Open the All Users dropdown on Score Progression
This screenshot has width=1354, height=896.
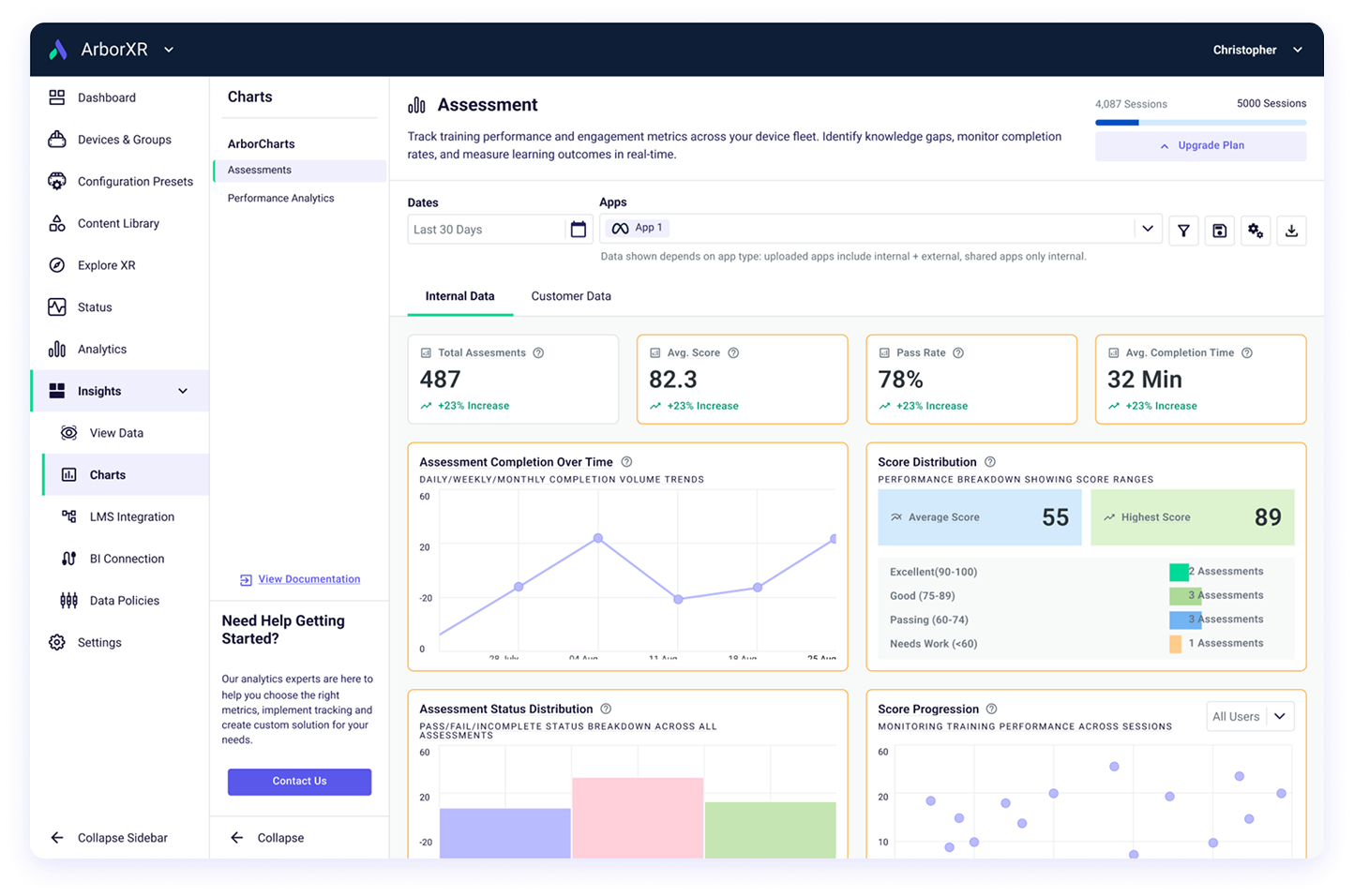(1250, 715)
